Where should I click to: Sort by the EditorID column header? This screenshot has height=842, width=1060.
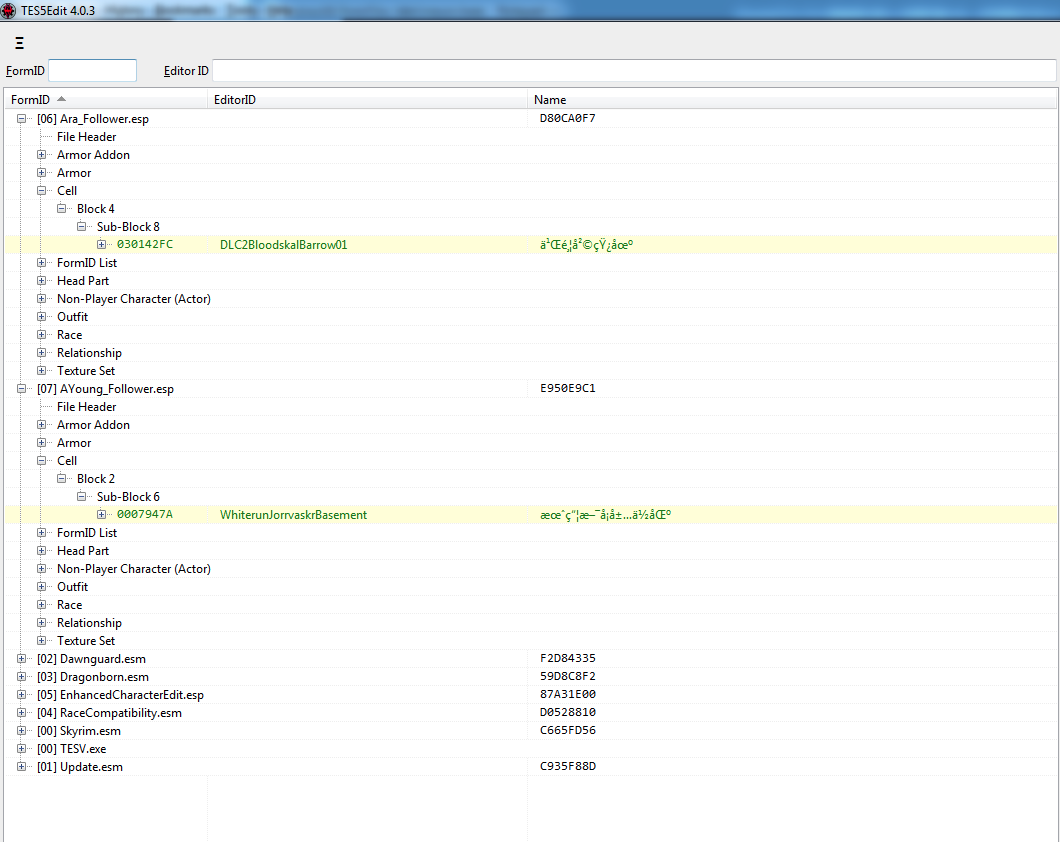(367, 99)
